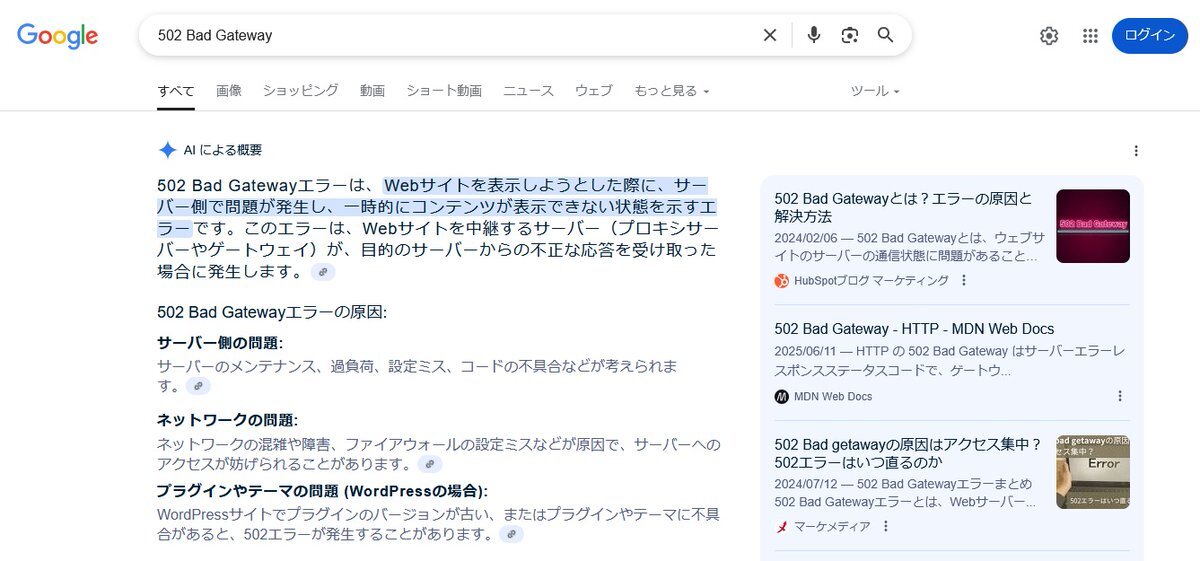Open quick settings gear icon

tap(1049, 36)
